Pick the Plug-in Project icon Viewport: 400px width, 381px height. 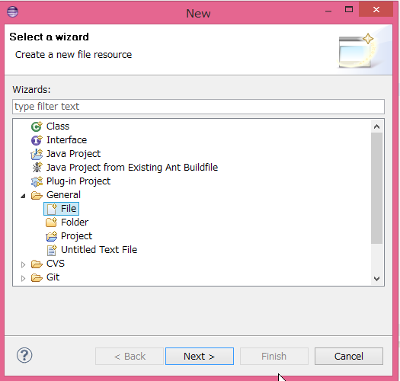(37, 181)
